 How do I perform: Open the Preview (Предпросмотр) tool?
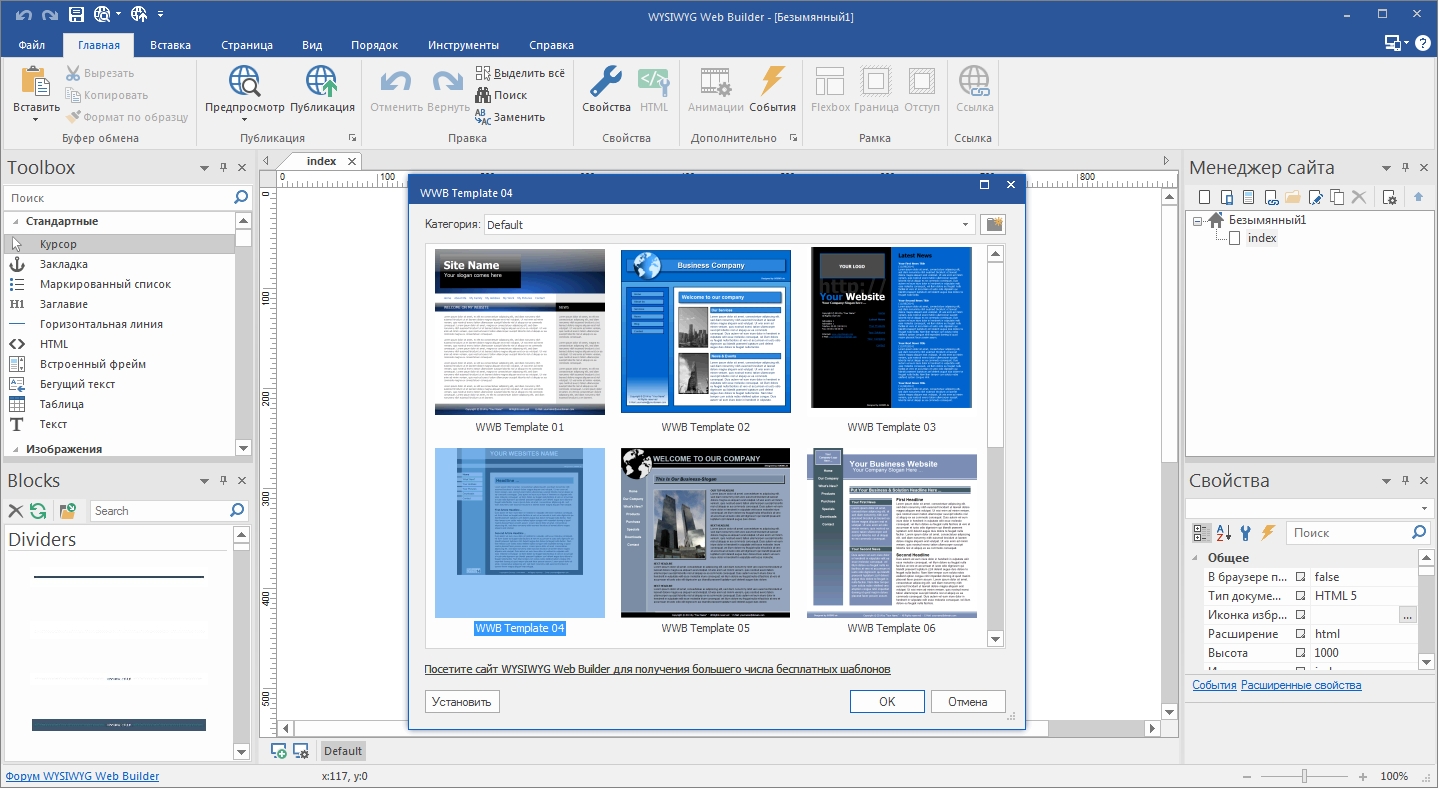coord(245,89)
